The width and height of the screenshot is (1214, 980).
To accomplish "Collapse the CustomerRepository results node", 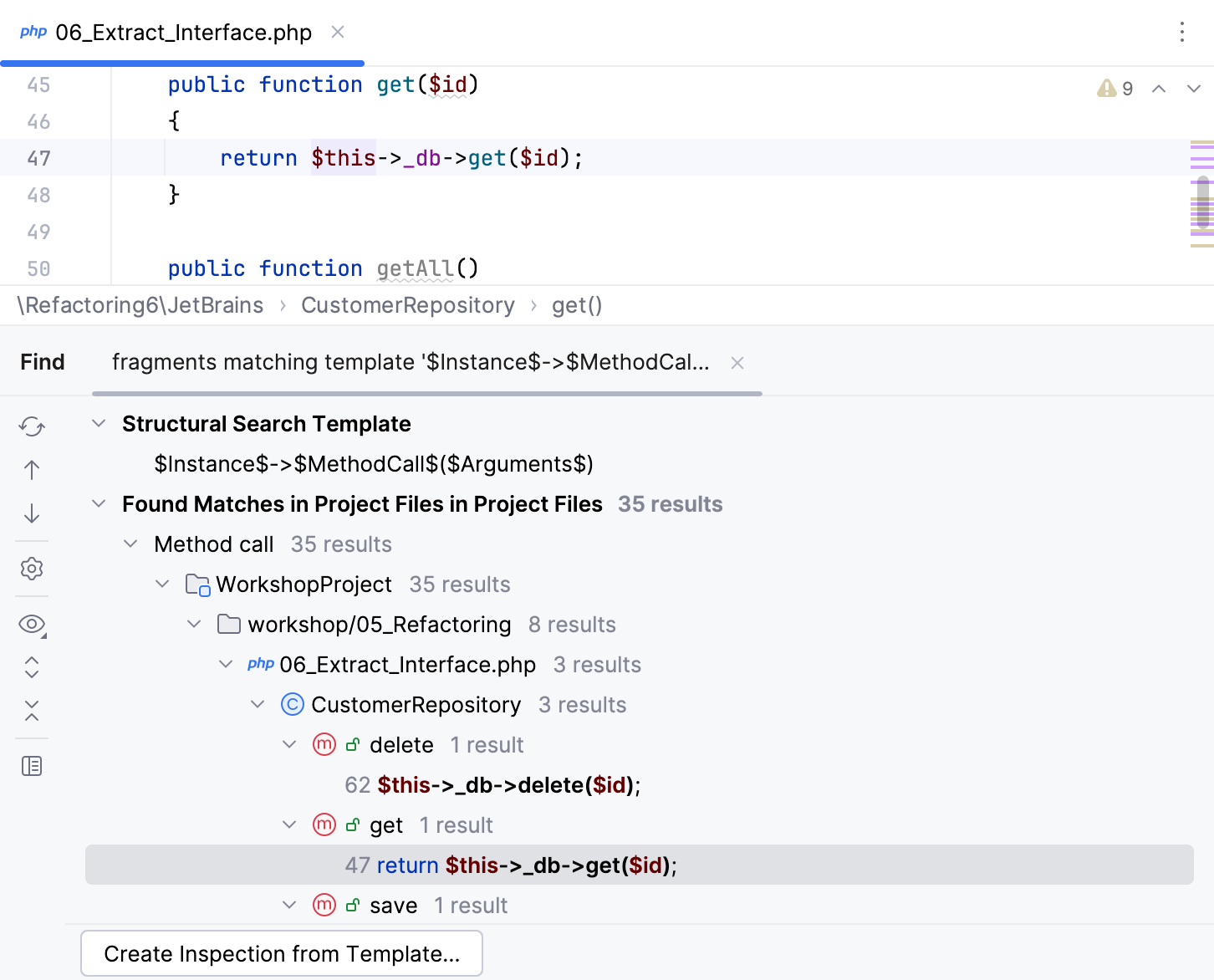I will click(x=258, y=704).
